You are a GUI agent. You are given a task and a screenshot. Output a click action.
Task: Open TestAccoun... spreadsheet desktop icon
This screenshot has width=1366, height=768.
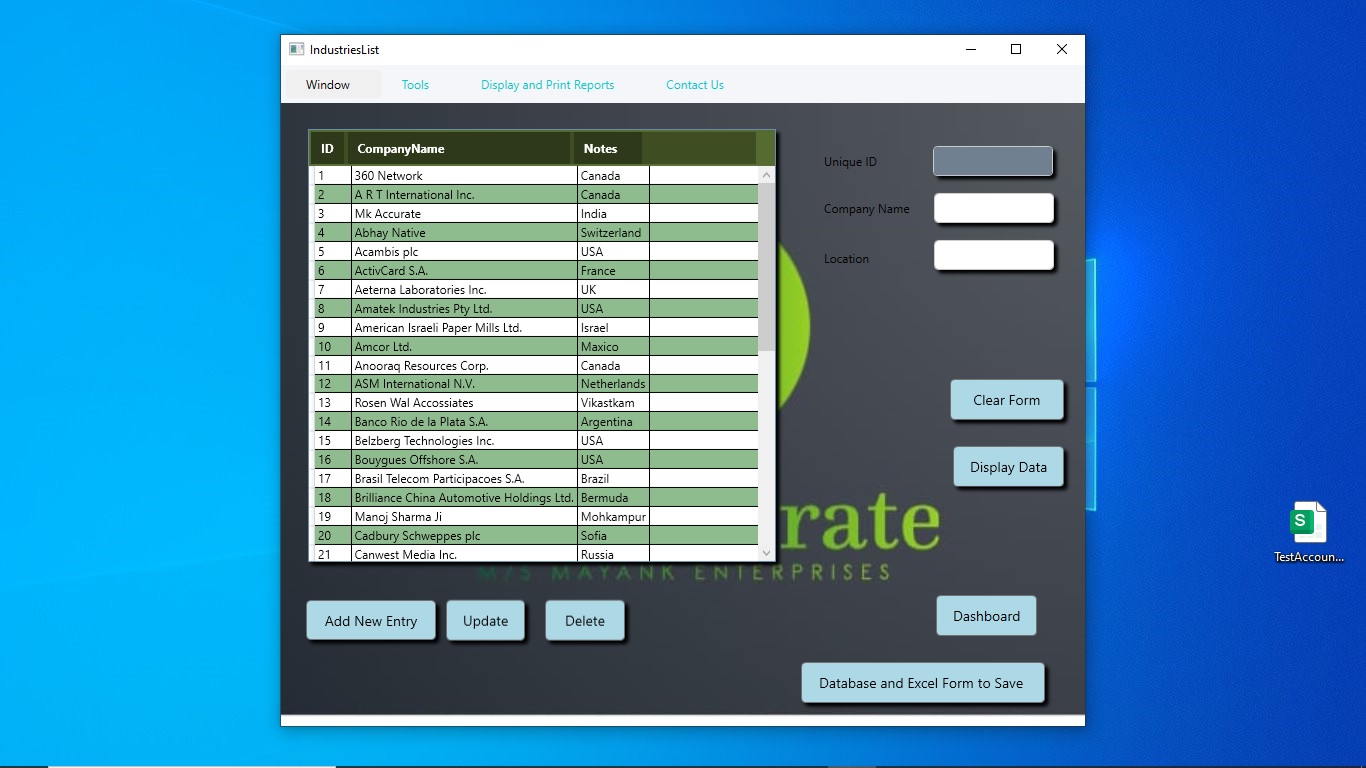click(x=1308, y=532)
